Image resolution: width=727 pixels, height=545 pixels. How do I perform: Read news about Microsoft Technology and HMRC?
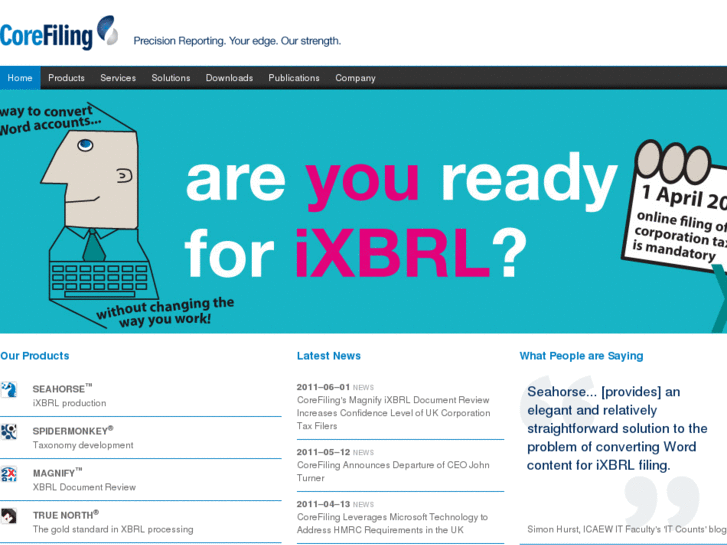click(x=392, y=523)
